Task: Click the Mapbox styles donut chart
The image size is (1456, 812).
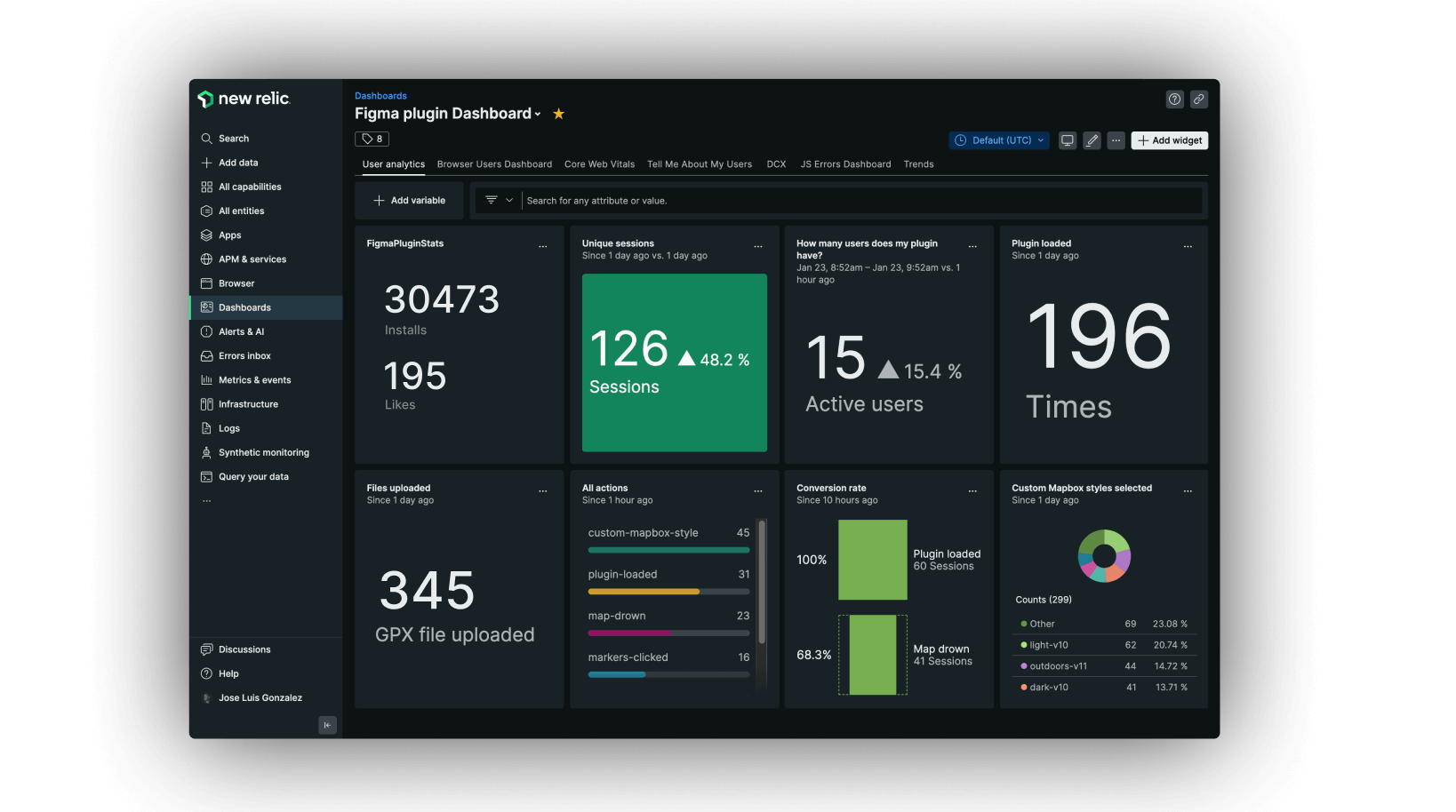Action: coord(1104,556)
